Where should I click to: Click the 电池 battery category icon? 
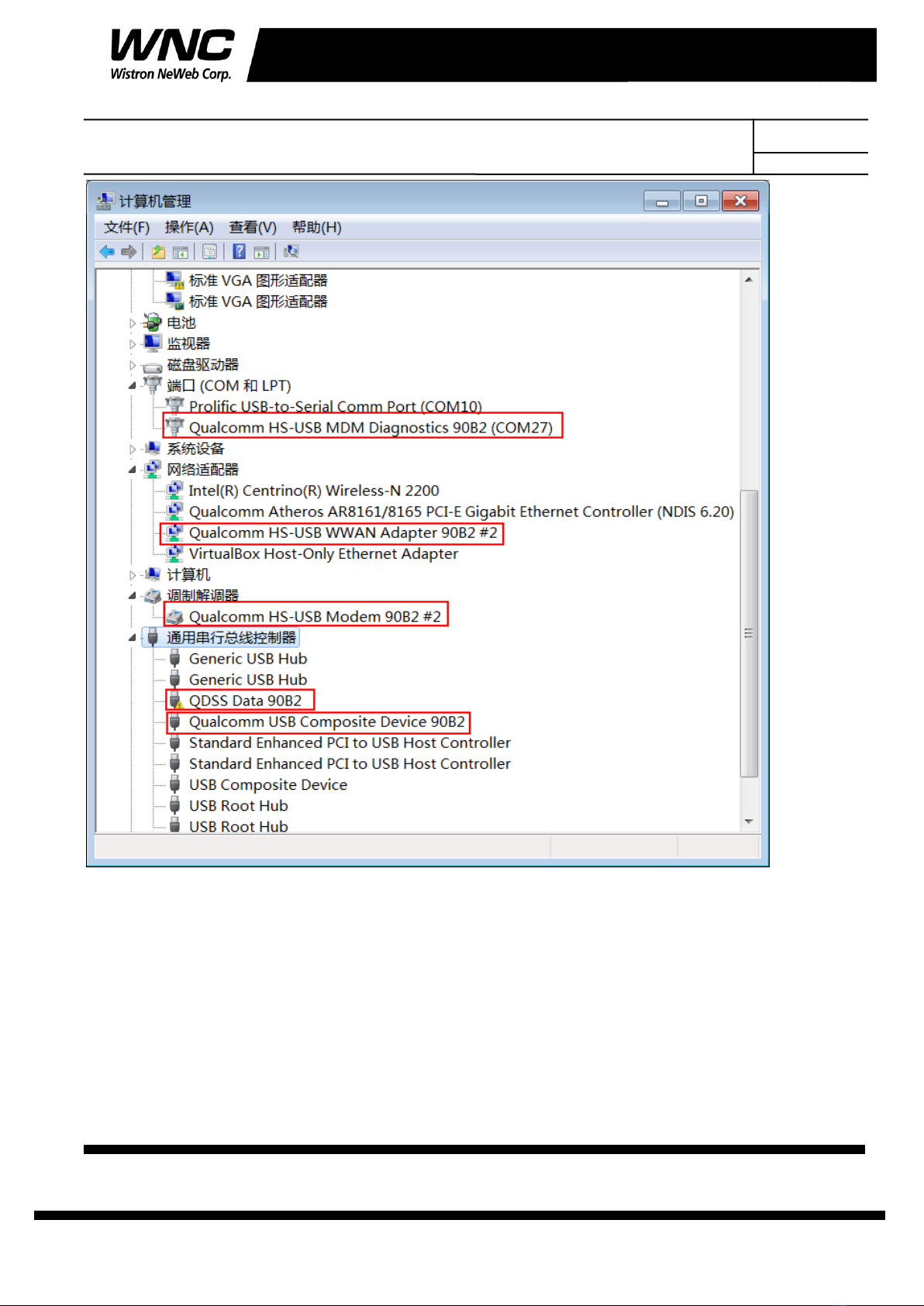153,322
